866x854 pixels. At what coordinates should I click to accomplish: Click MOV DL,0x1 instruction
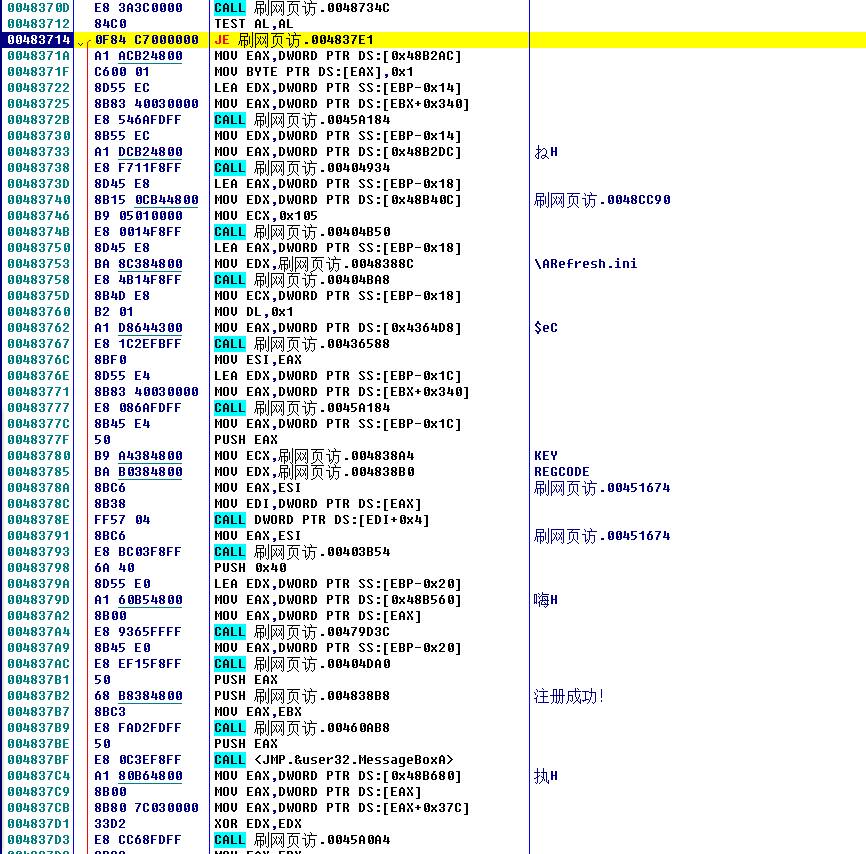tap(254, 312)
